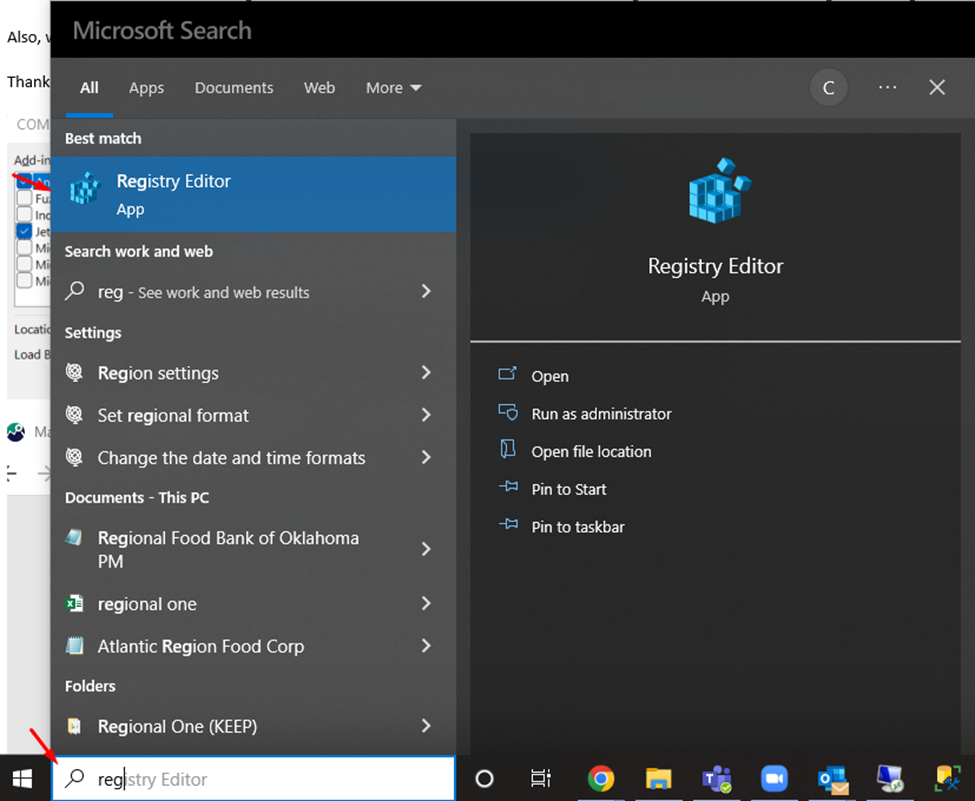The height and width of the screenshot is (801, 975).
Task: Open Outlook from the taskbar
Action: point(833,780)
